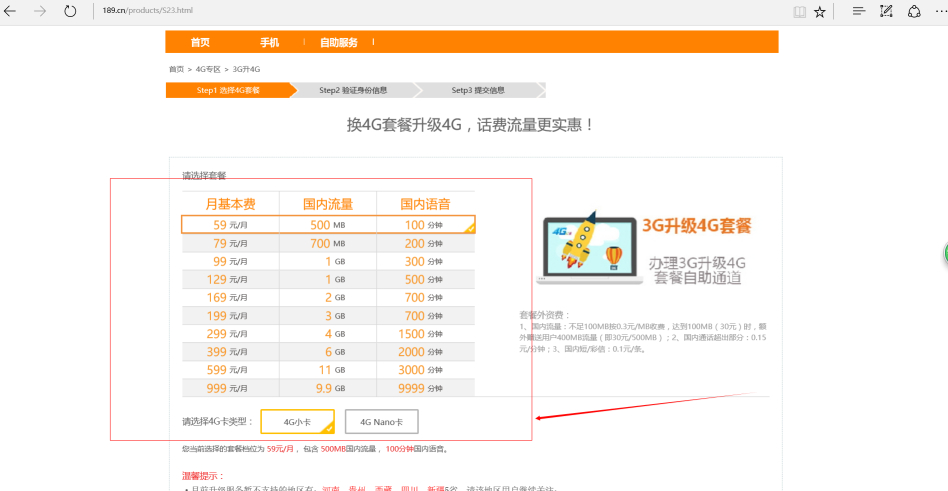The width and height of the screenshot is (948, 491).
Task: Click the browser forward arrow
Action: click(40, 11)
